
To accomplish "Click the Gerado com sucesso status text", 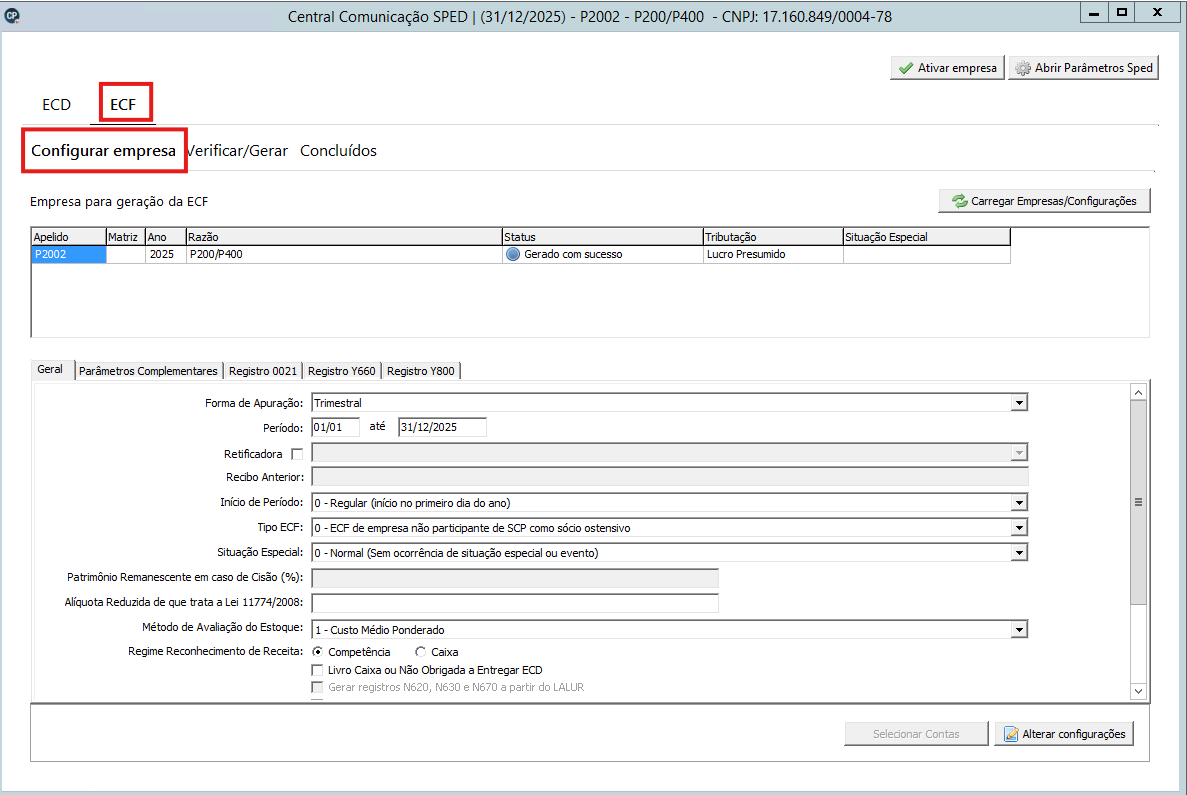I will (x=573, y=254).
